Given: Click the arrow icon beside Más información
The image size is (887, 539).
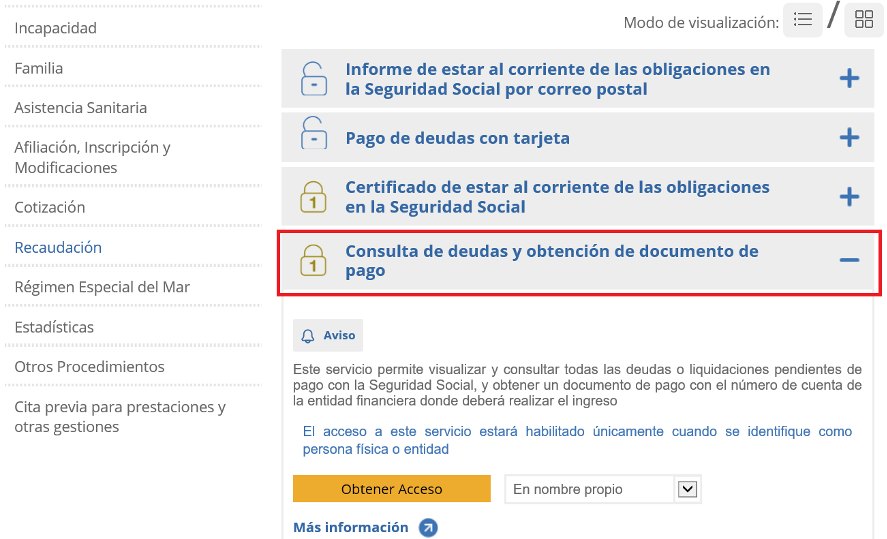Looking at the screenshot, I should point(428,527).
